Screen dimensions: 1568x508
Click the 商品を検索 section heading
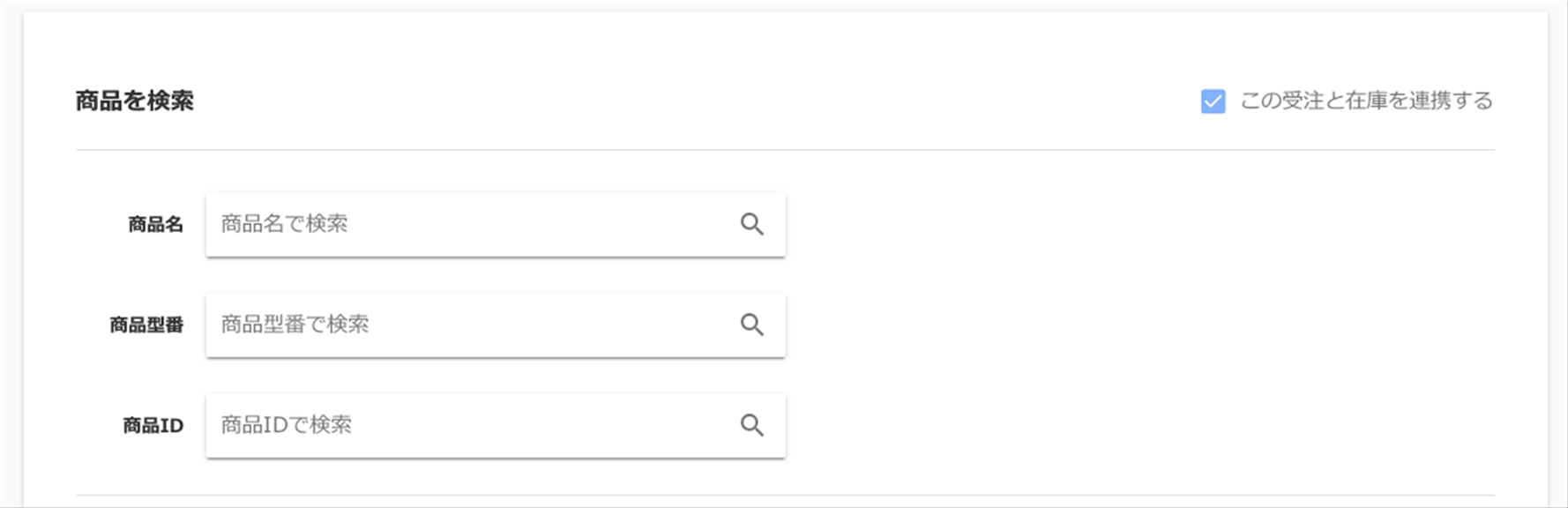134,101
